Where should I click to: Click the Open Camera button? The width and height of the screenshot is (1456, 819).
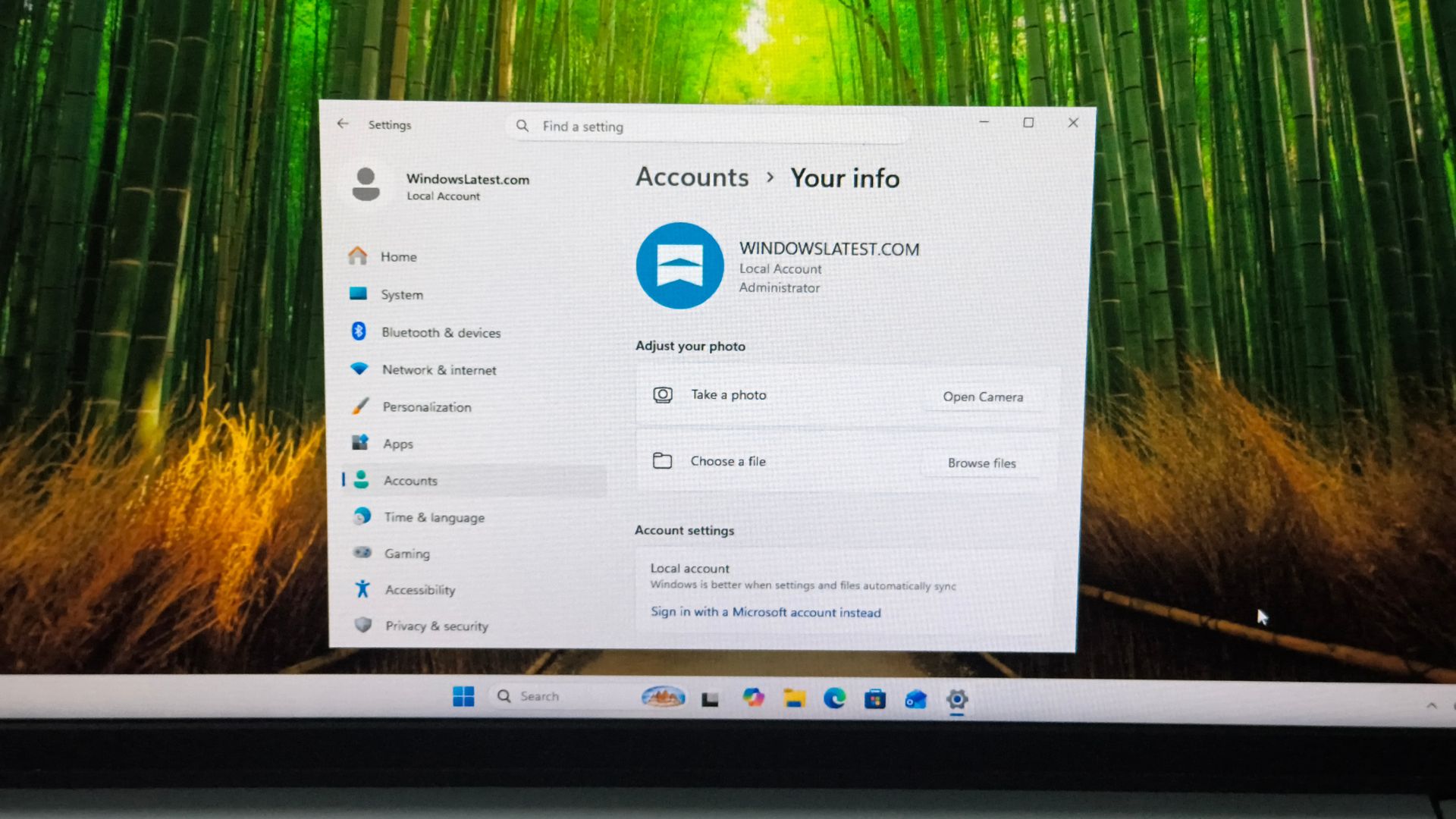pos(983,397)
